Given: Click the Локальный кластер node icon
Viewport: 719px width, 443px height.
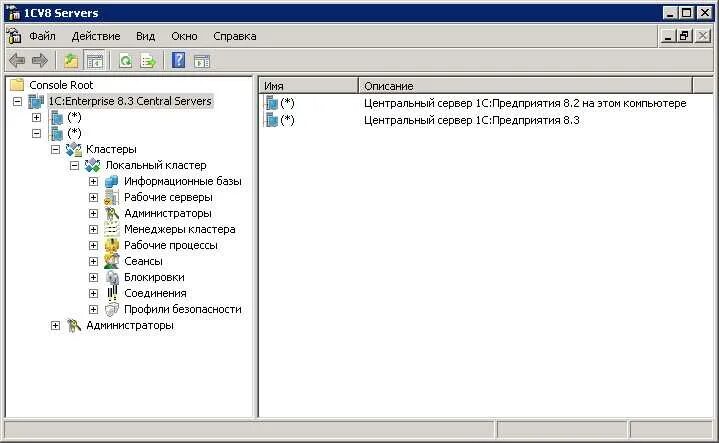Looking at the screenshot, I should pos(93,165).
